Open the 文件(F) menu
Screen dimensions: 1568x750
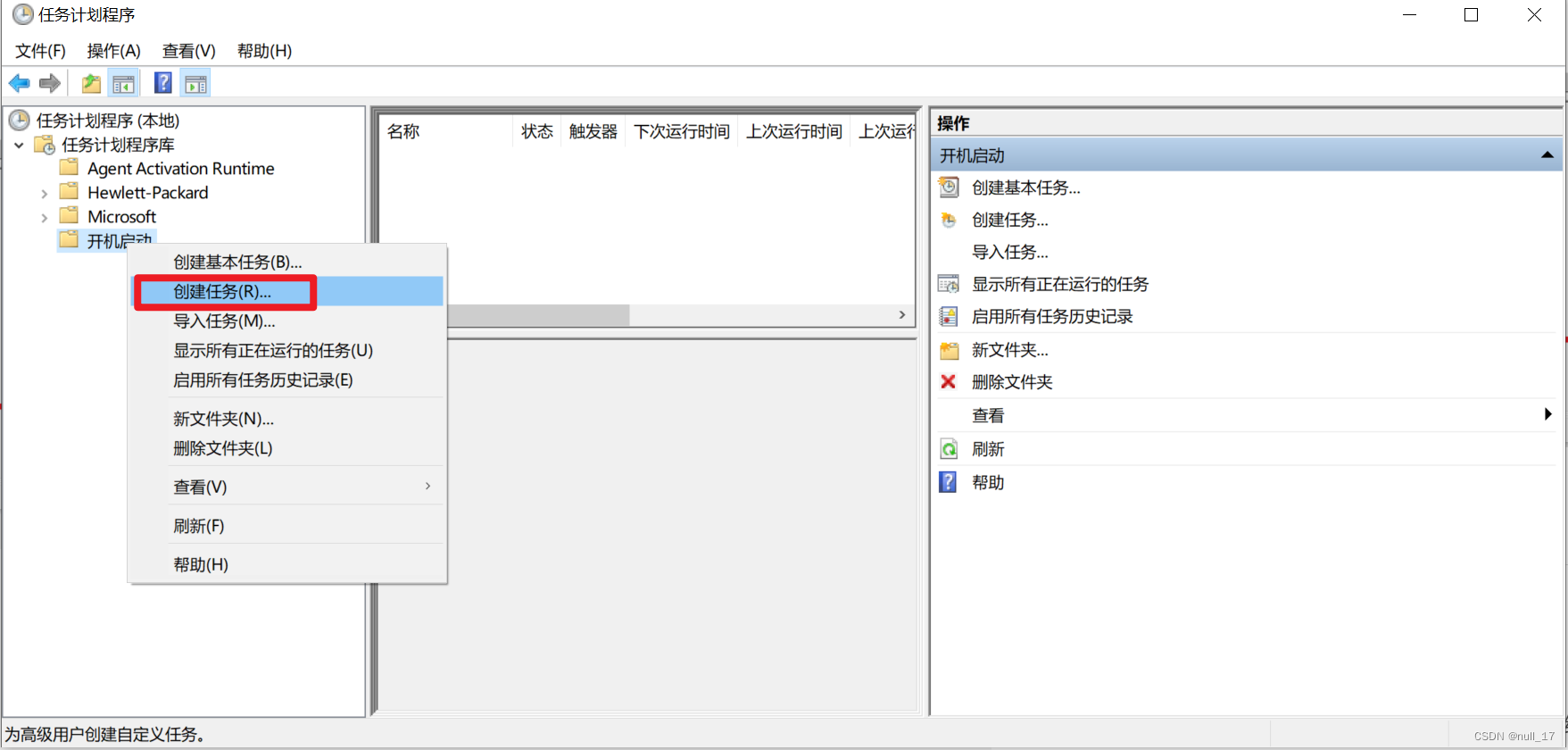pos(40,51)
